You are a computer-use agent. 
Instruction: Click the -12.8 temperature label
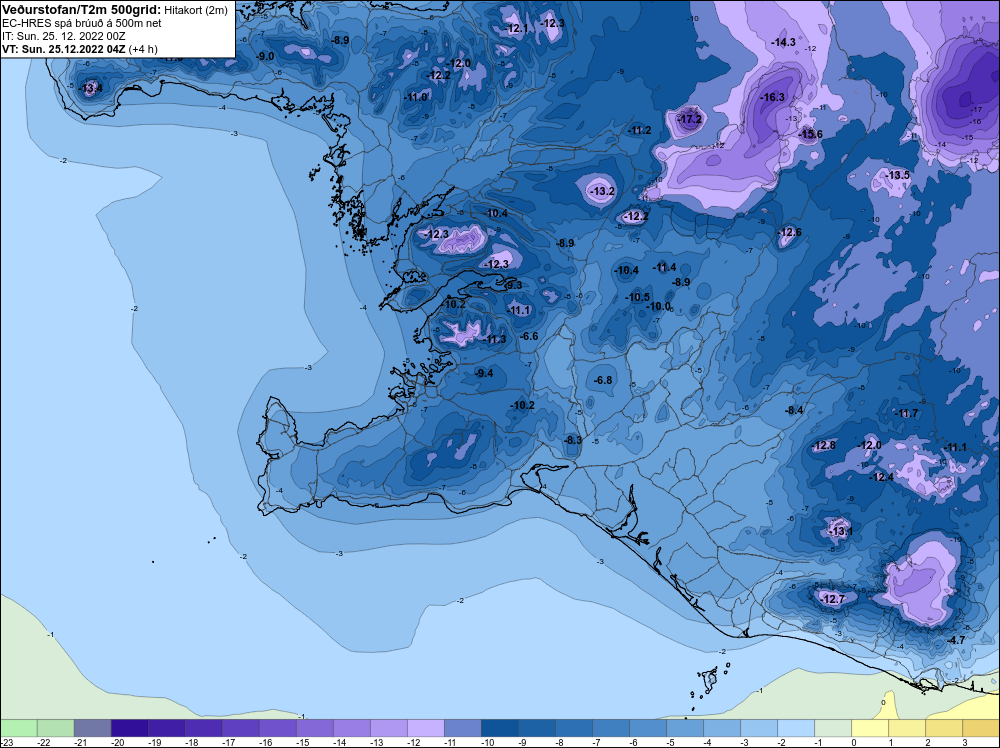[x=824, y=445]
